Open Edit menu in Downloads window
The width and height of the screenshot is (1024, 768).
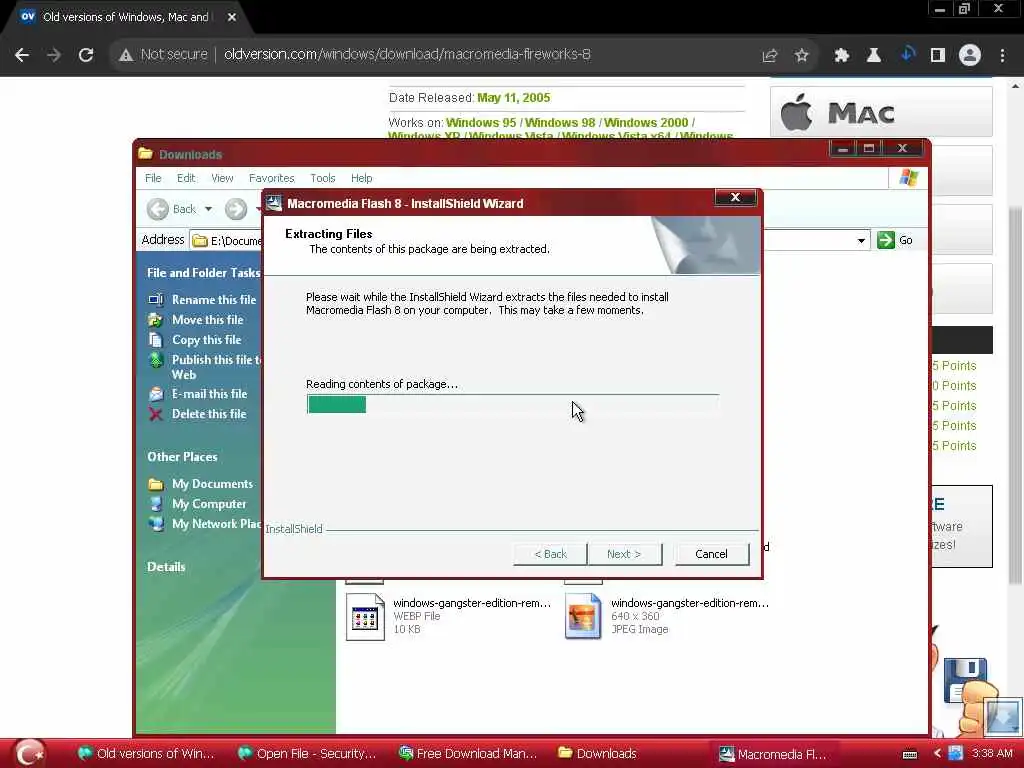pyautogui.click(x=186, y=178)
